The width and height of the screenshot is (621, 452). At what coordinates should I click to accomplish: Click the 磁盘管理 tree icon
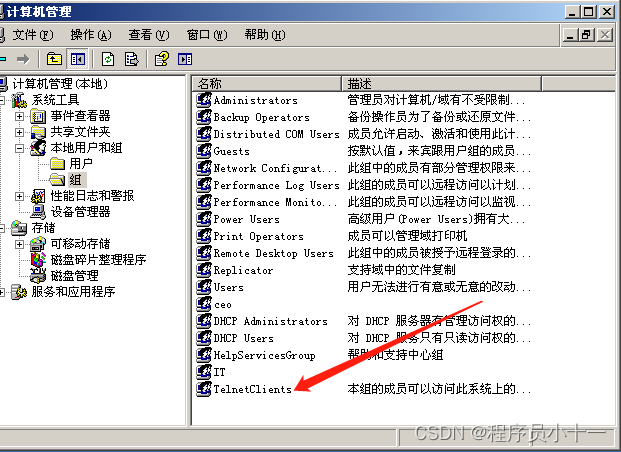[38, 275]
